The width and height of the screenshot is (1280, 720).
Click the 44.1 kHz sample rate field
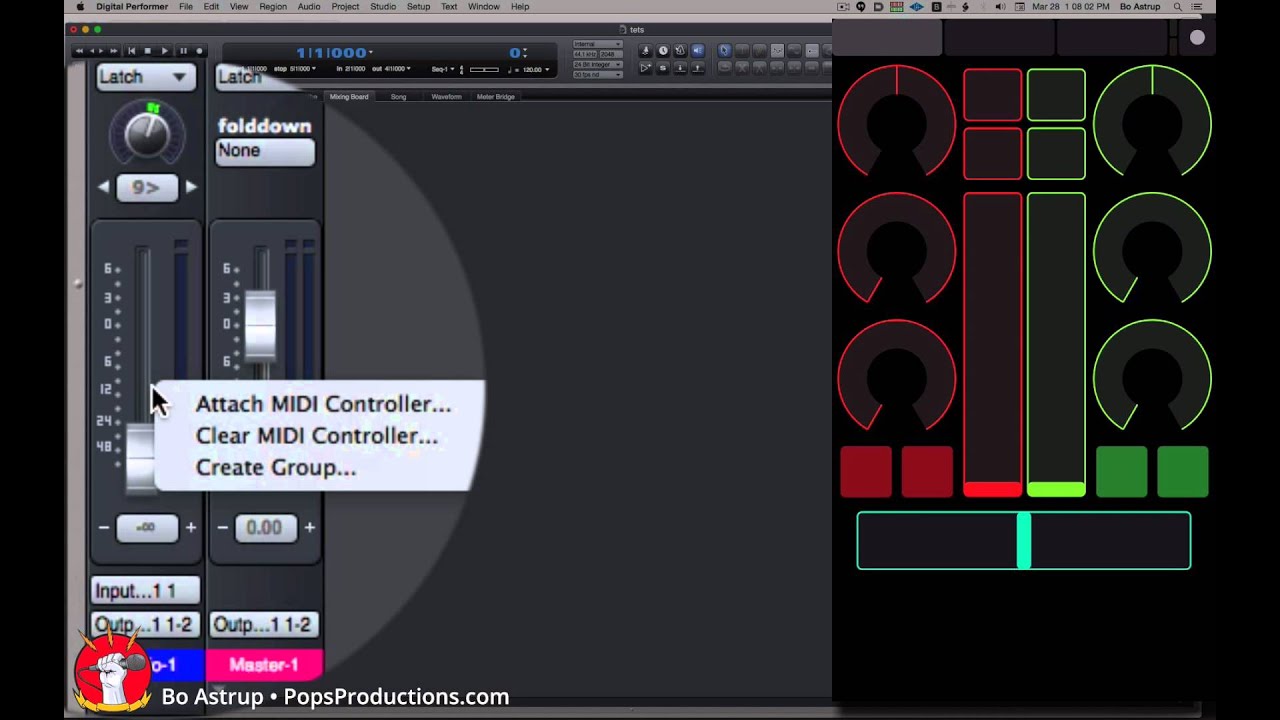[x=585, y=54]
